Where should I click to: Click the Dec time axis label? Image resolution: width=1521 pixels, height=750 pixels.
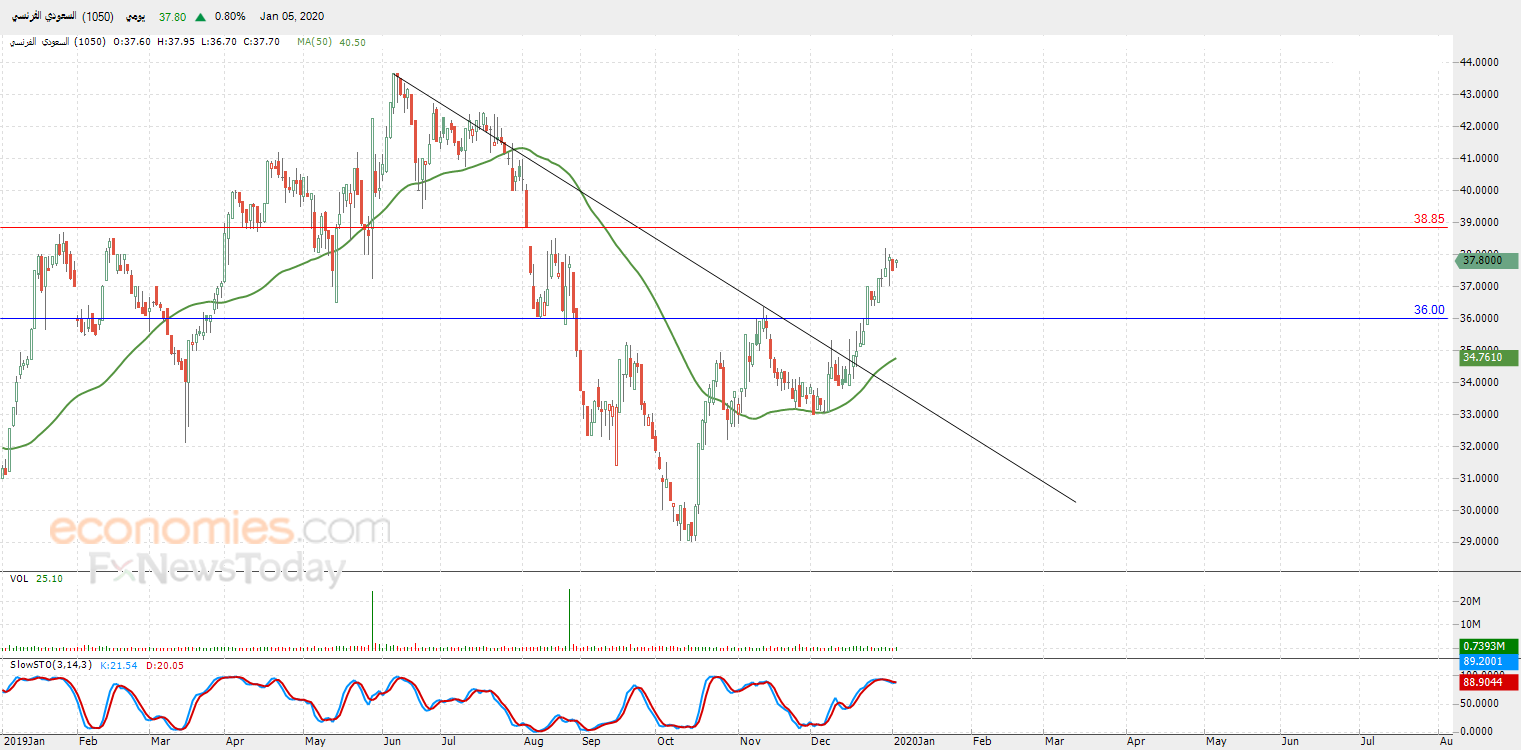[821, 741]
